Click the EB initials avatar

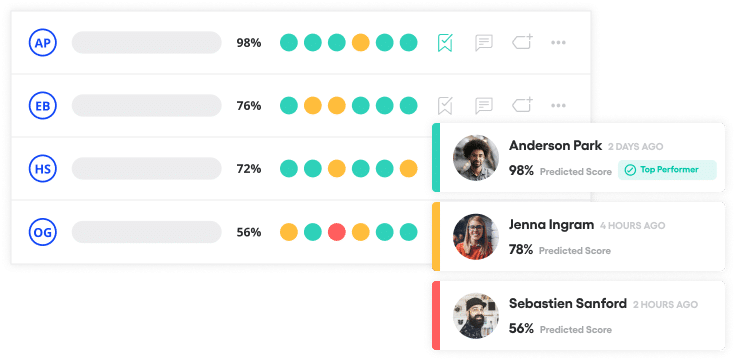[x=43, y=105]
